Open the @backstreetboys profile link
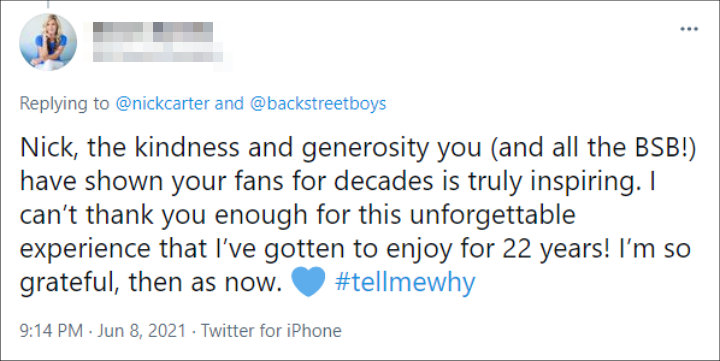 [x=318, y=103]
